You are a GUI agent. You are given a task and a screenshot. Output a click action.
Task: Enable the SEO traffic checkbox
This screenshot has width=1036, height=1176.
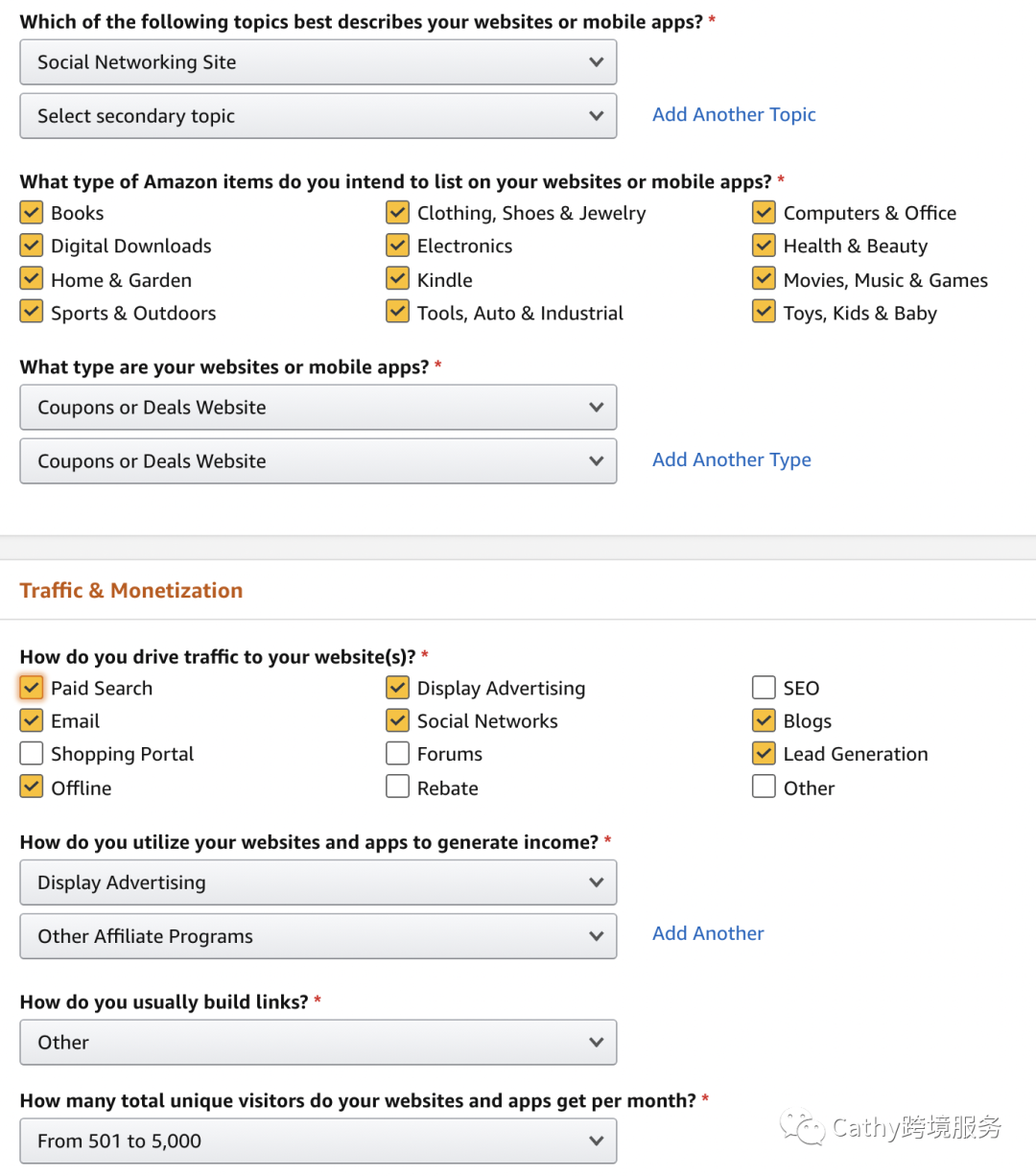pos(764,688)
